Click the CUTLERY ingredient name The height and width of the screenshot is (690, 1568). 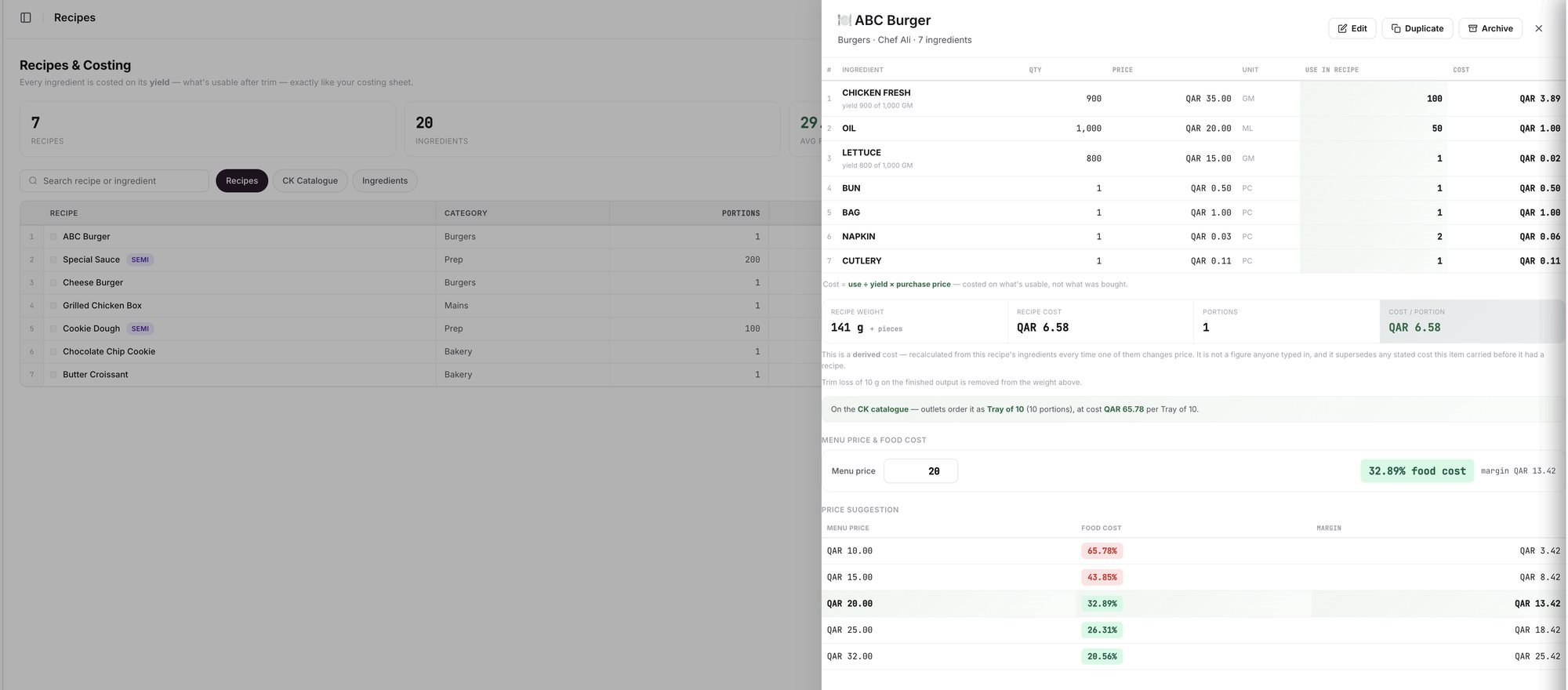click(x=862, y=260)
